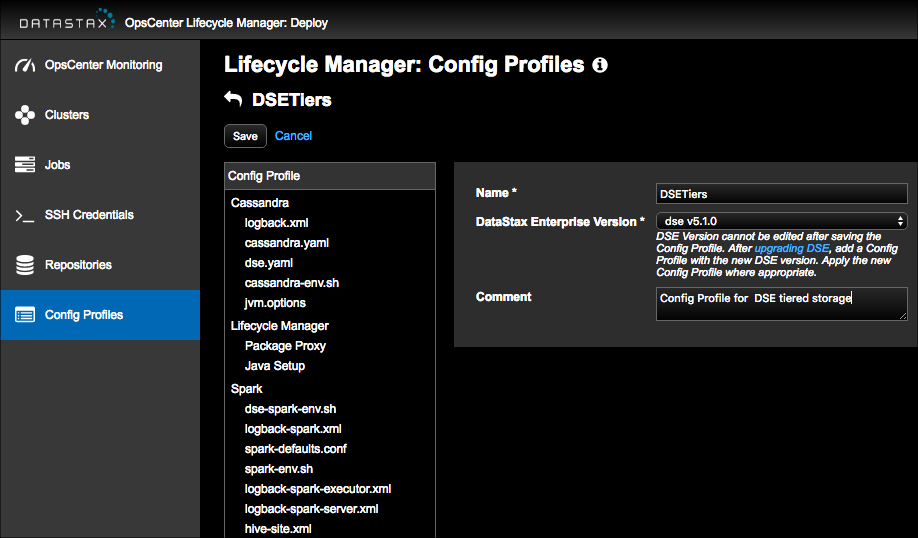Click the Clusters icon in sidebar
Viewport: 918px width, 538px height.
(25, 115)
